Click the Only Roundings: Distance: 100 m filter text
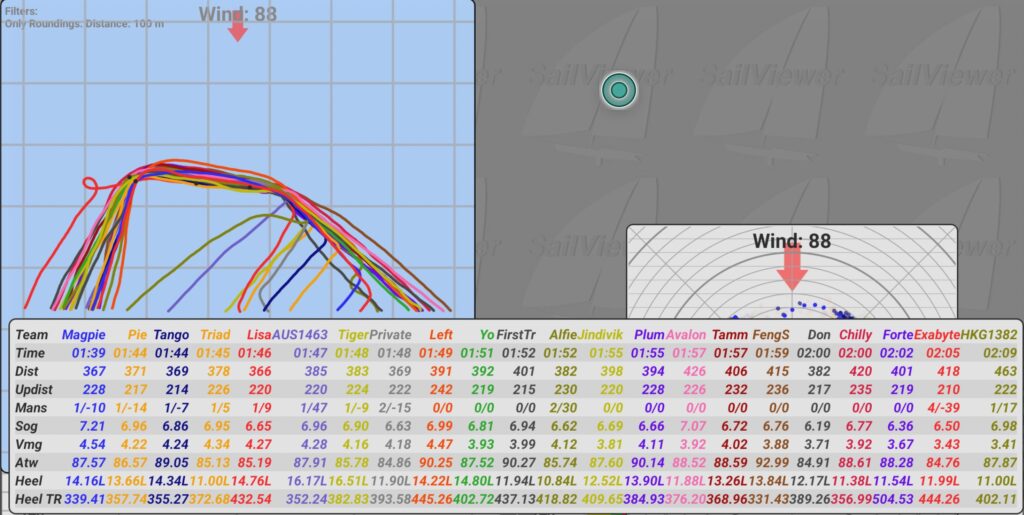The width and height of the screenshot is (1024, 515). pyautogui.click(x=84, y=23)
